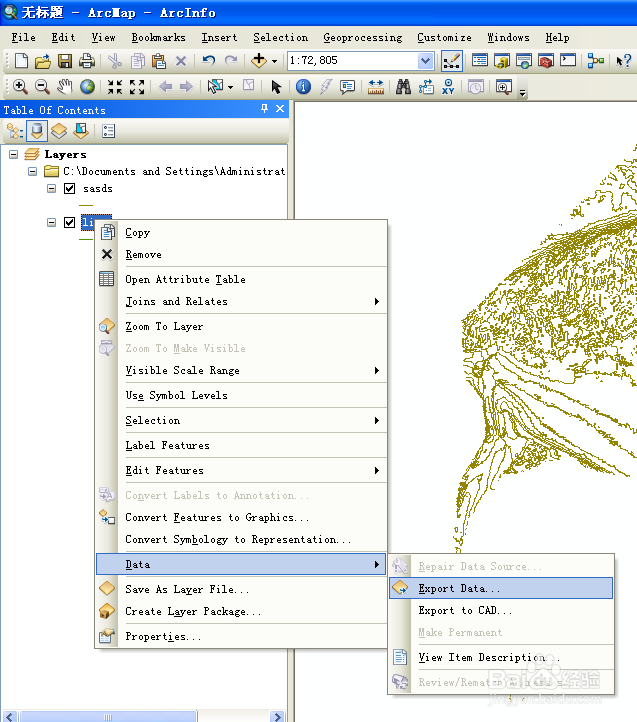637x722 pixels.
Task: Open the Geoprocessing menu
Action: point(362,37)
